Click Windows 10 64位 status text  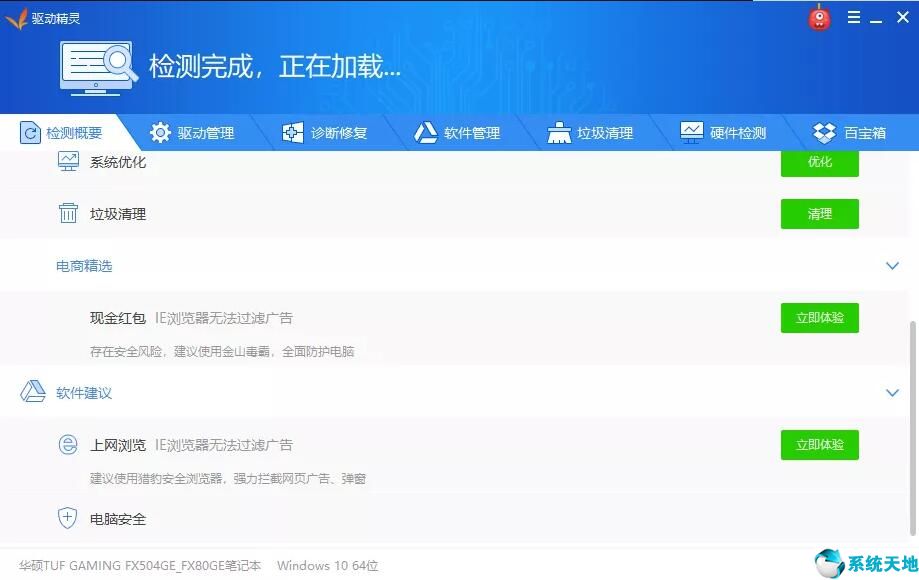tap(328, 565)
